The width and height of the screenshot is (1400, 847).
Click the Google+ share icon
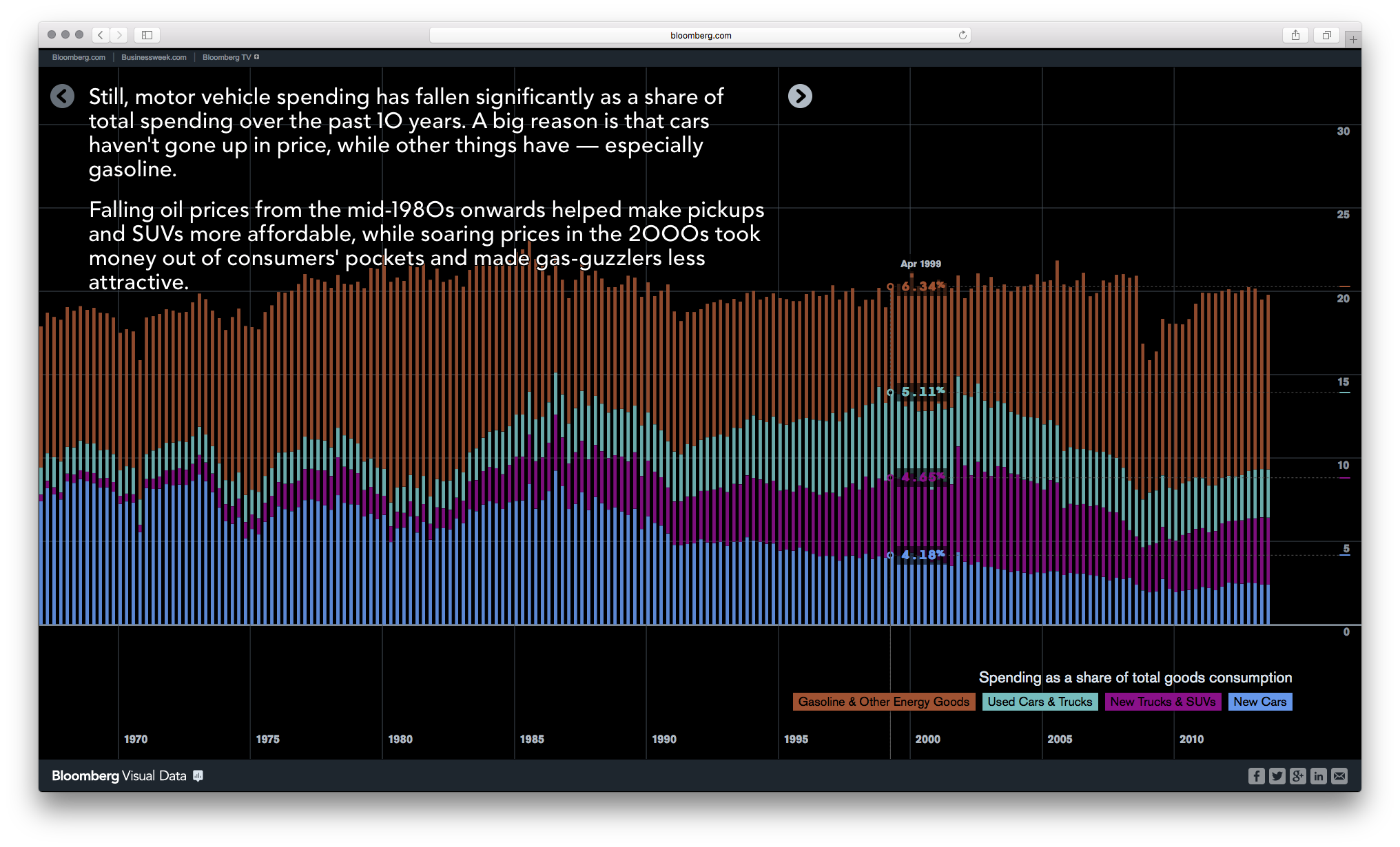pyautogui.click(x=1298, y=776)
